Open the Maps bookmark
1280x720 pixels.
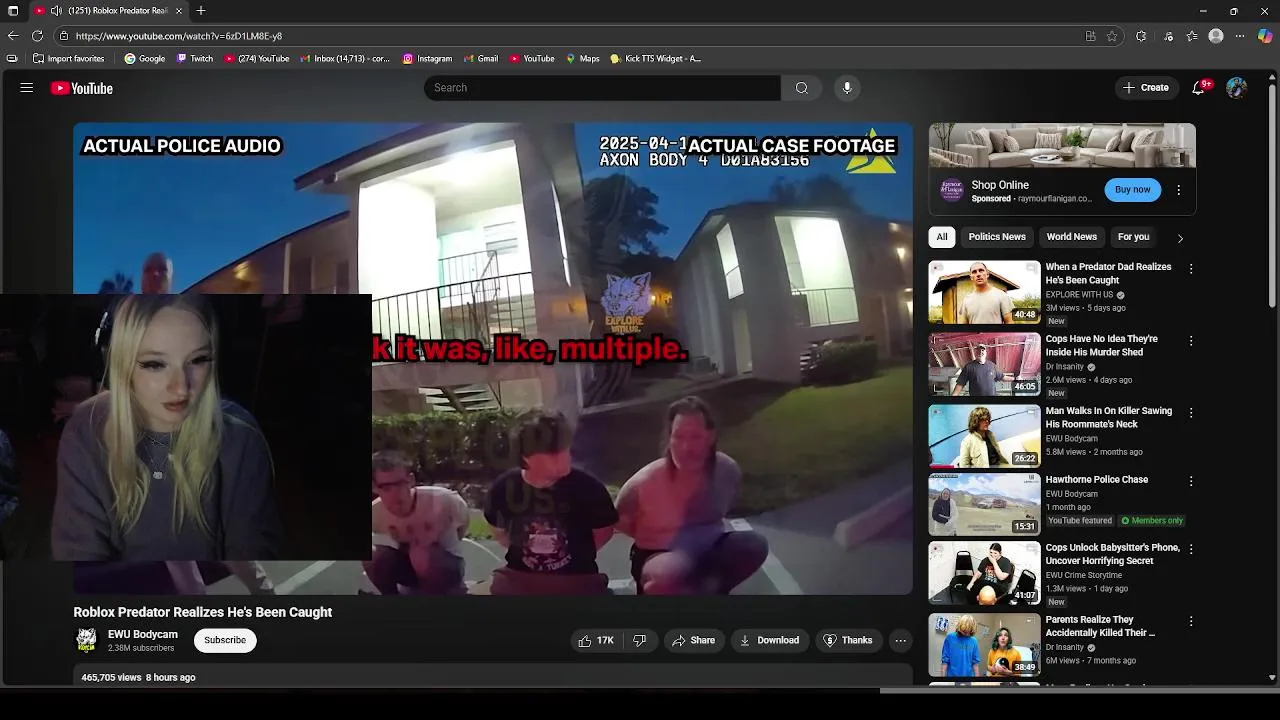pyautogui.click(x=582, y=59)
